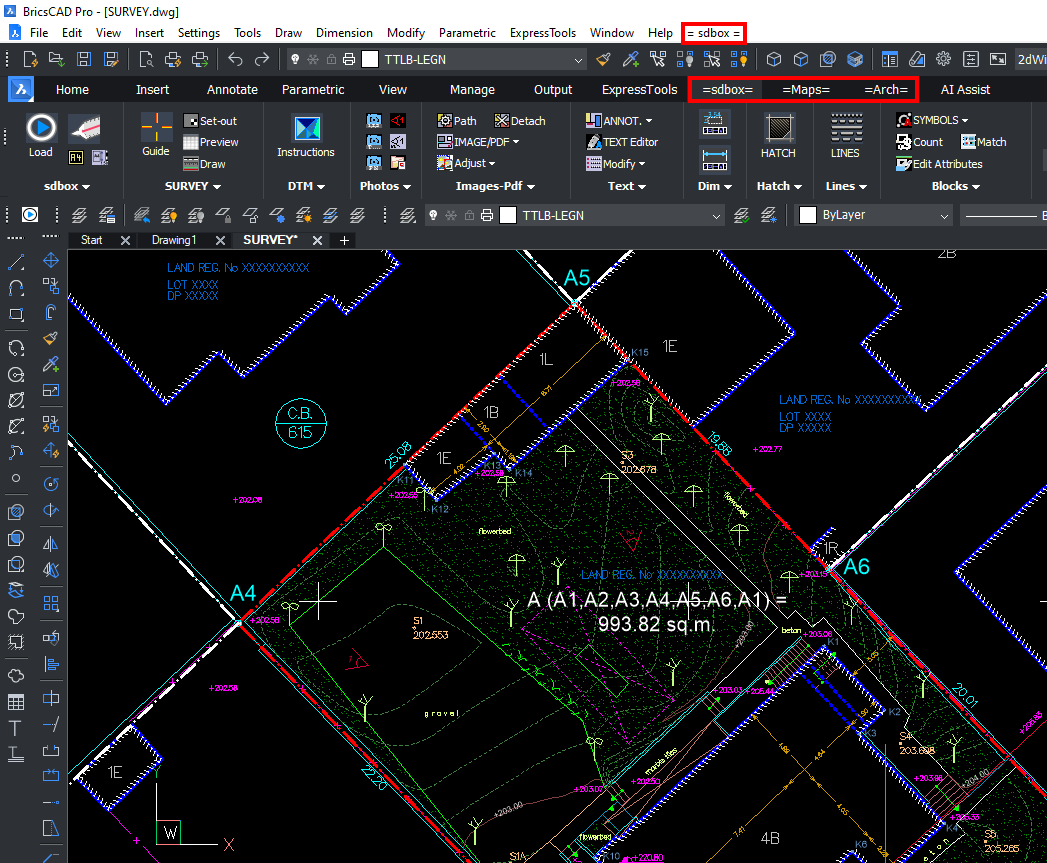Select the Array tool in left toolbar
The width and height of the screenshot is (1047, 863).
point(51,604)
